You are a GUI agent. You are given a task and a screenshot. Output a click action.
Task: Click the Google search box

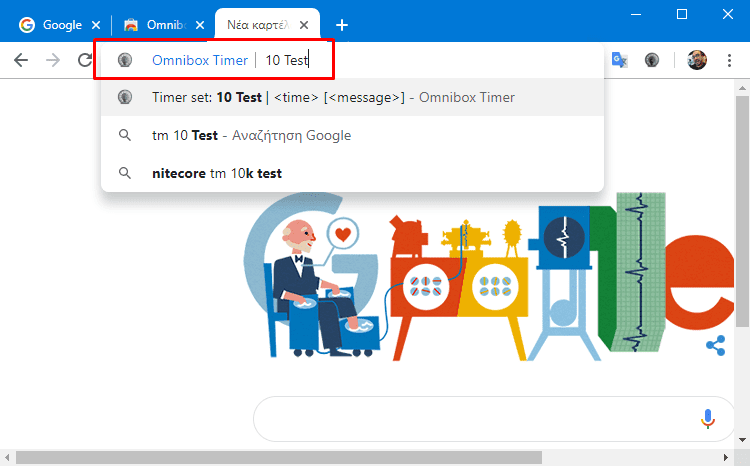click(494, 419)
